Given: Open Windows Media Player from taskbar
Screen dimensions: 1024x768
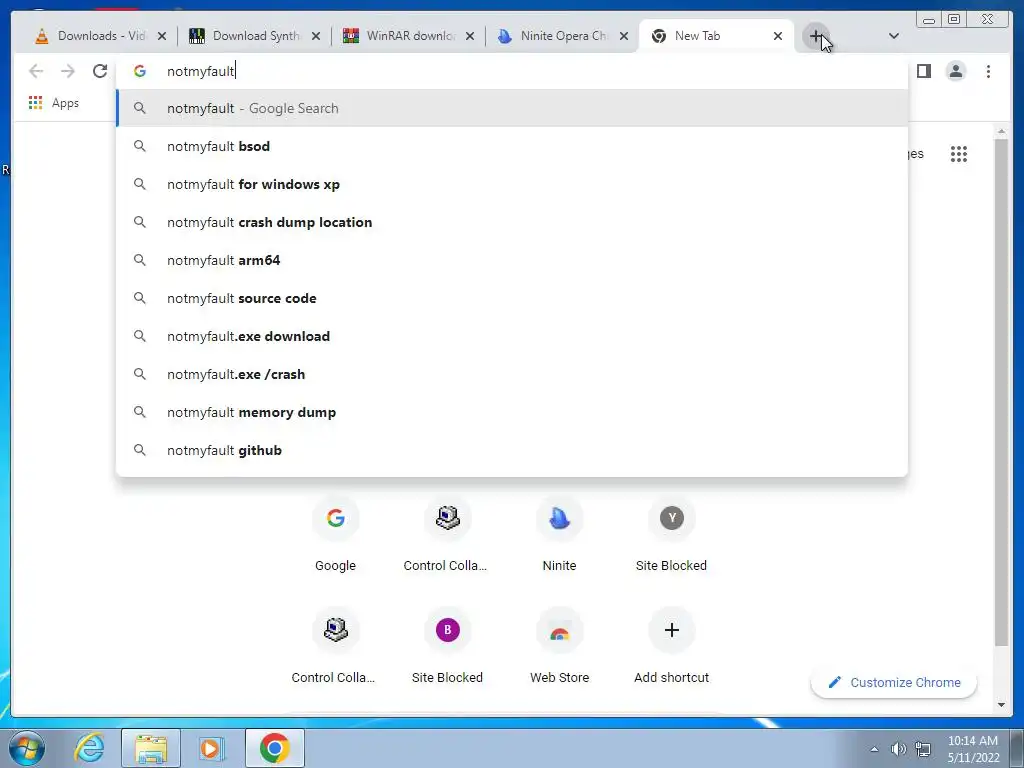Looking at the screenshot, I should tap(211, 748).
